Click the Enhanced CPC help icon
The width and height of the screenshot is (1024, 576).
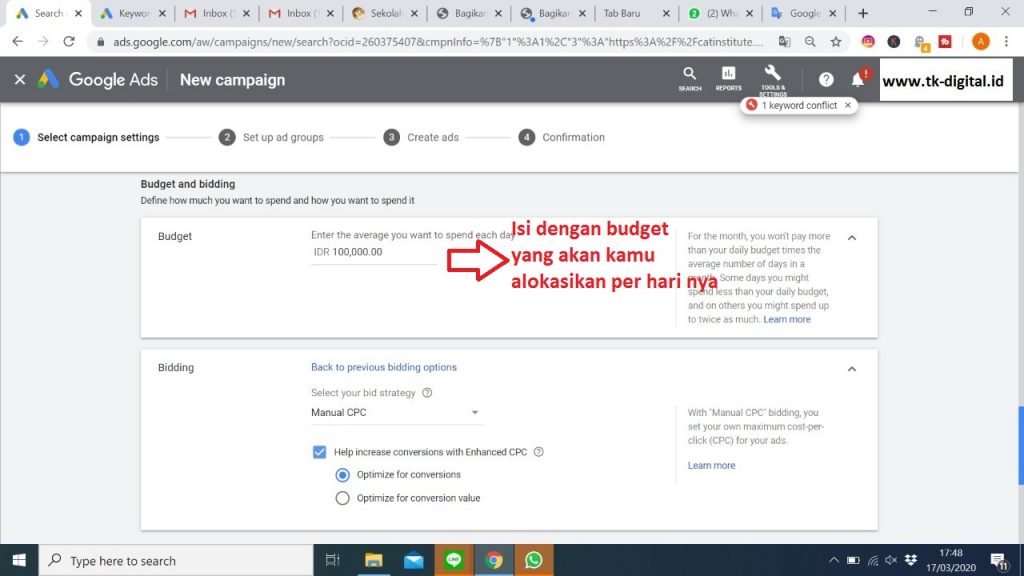point(539,452)
